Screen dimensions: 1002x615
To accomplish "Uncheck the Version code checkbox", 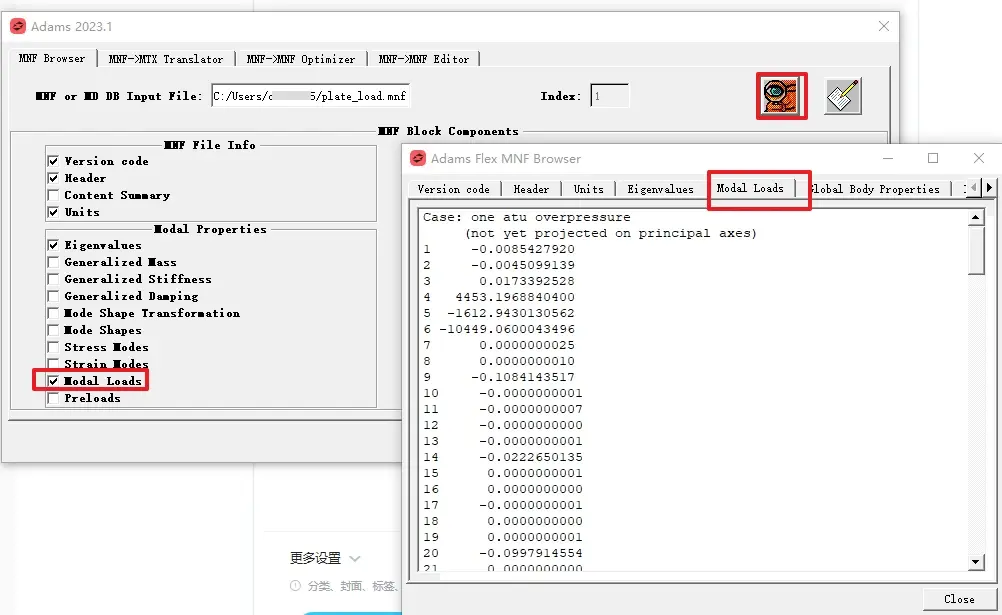I will 54,161.
